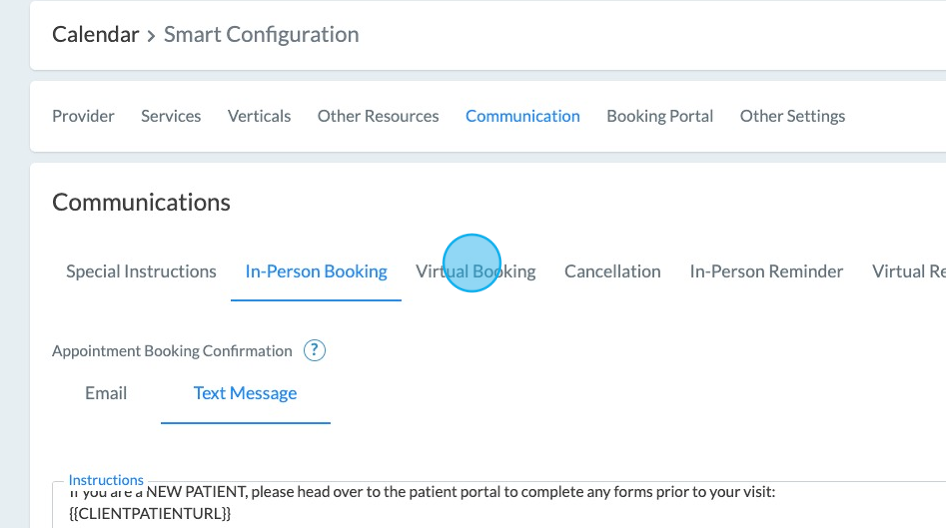Switch confirmation type to Email
This screenshot has height=528, width=946.
(106, 393)
